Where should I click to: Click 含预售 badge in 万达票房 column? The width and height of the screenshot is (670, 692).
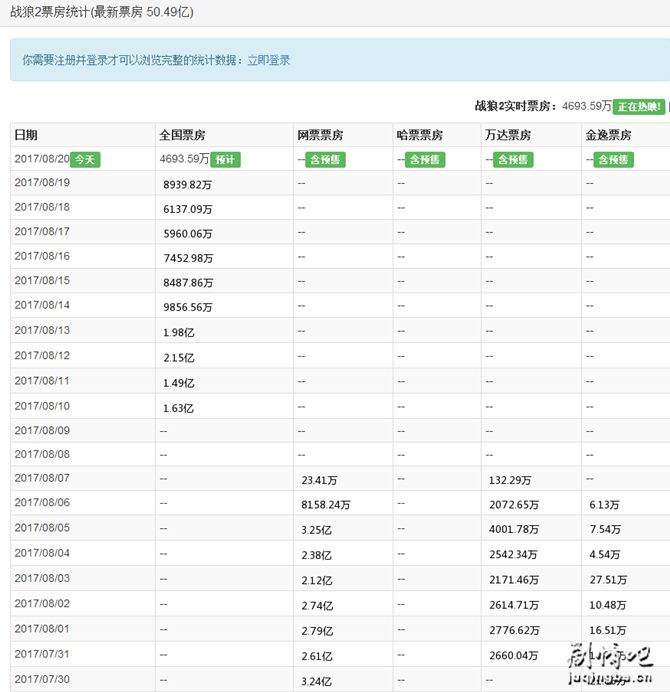click(x=512, y=159)
